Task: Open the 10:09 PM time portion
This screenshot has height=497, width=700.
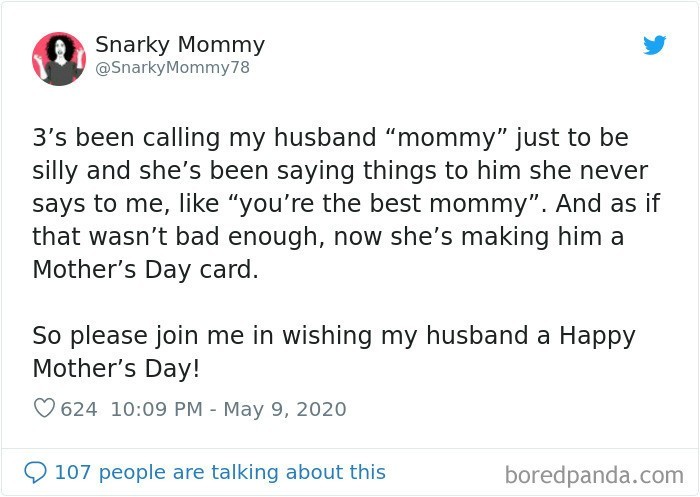Action: (x=157, y=409)
